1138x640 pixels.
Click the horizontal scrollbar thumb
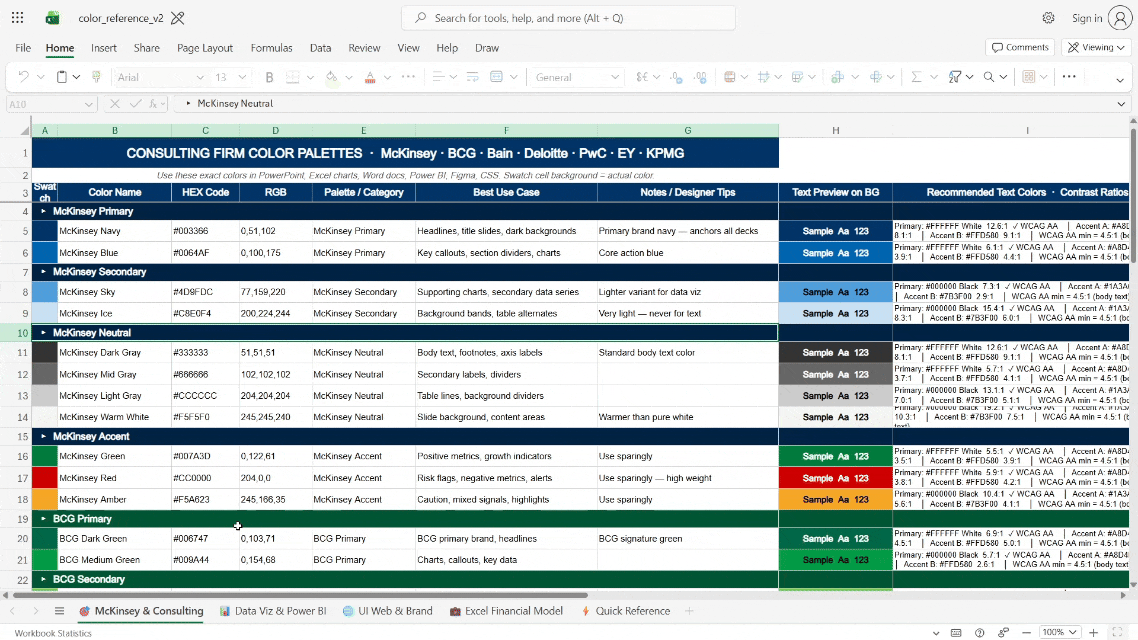tap(300, 595)
